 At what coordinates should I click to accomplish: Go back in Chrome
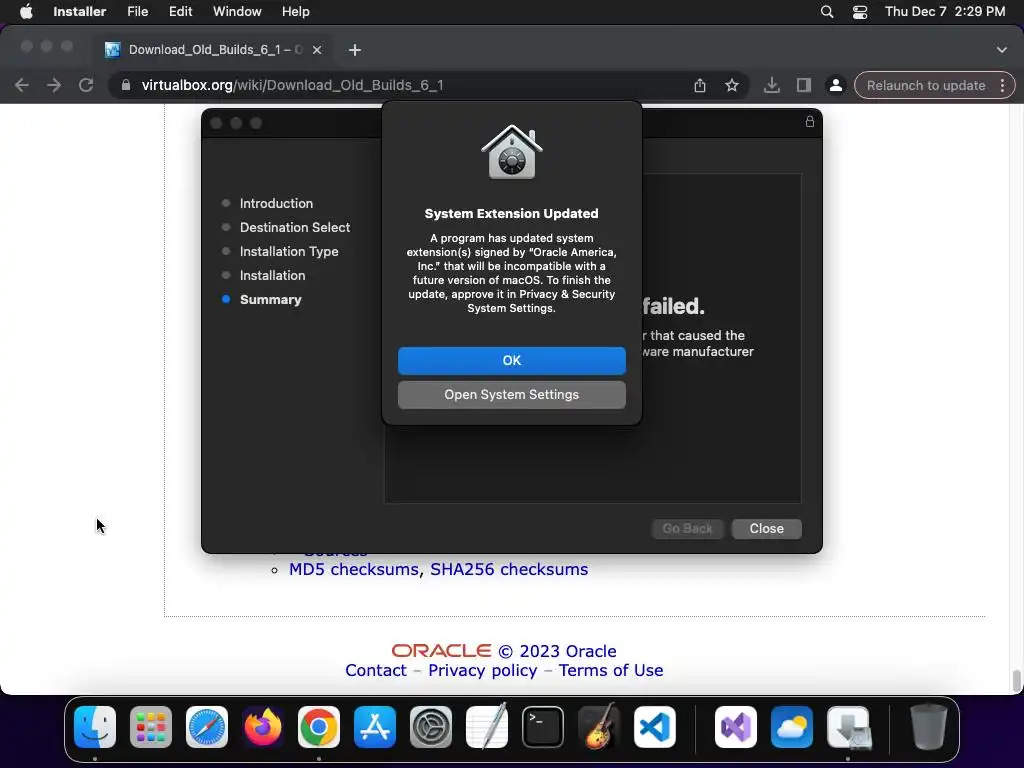pyautogui.click(x=22, y=85)
